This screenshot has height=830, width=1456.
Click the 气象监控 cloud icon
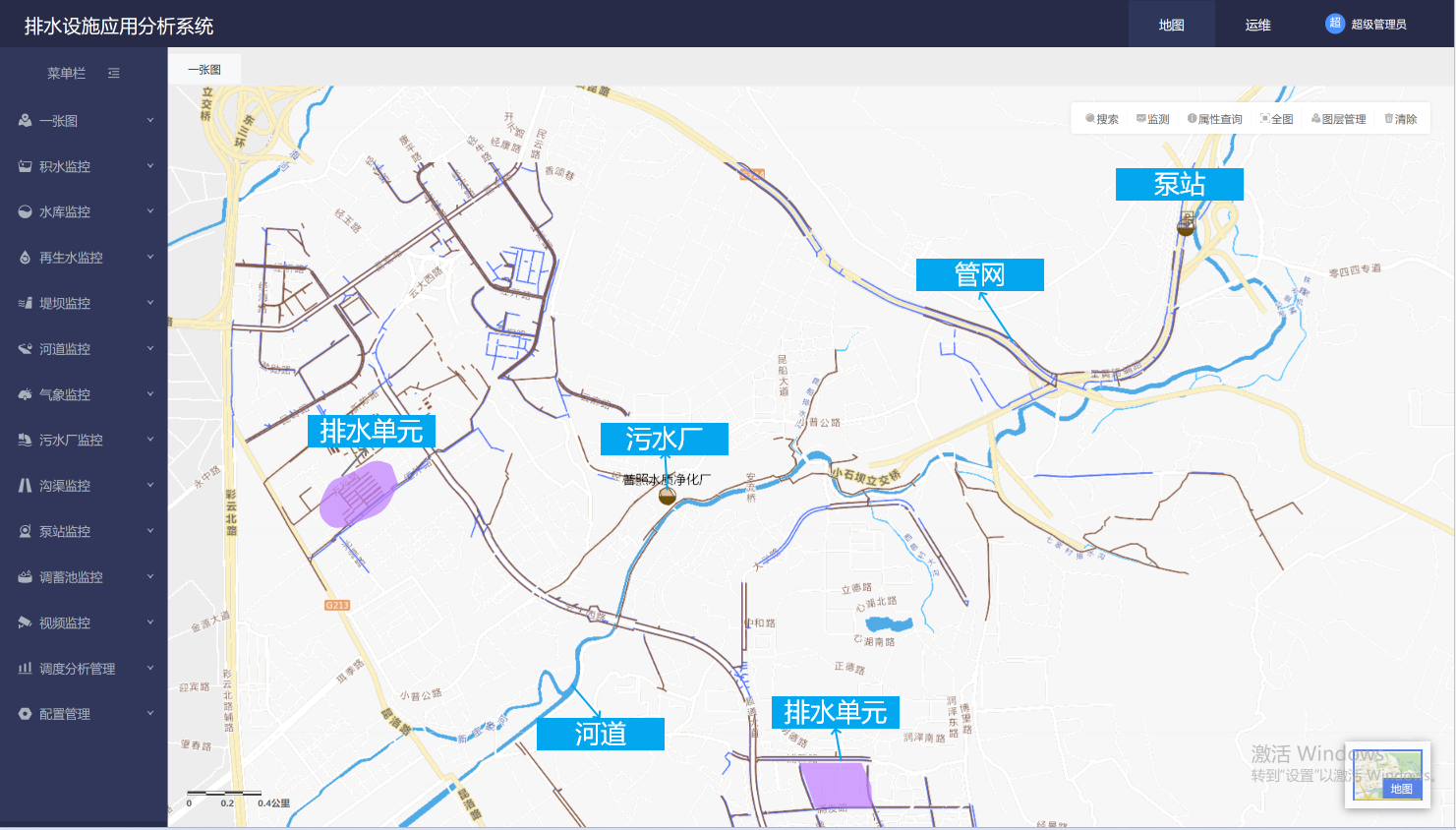pyautogui.click(x=25, y=394)
